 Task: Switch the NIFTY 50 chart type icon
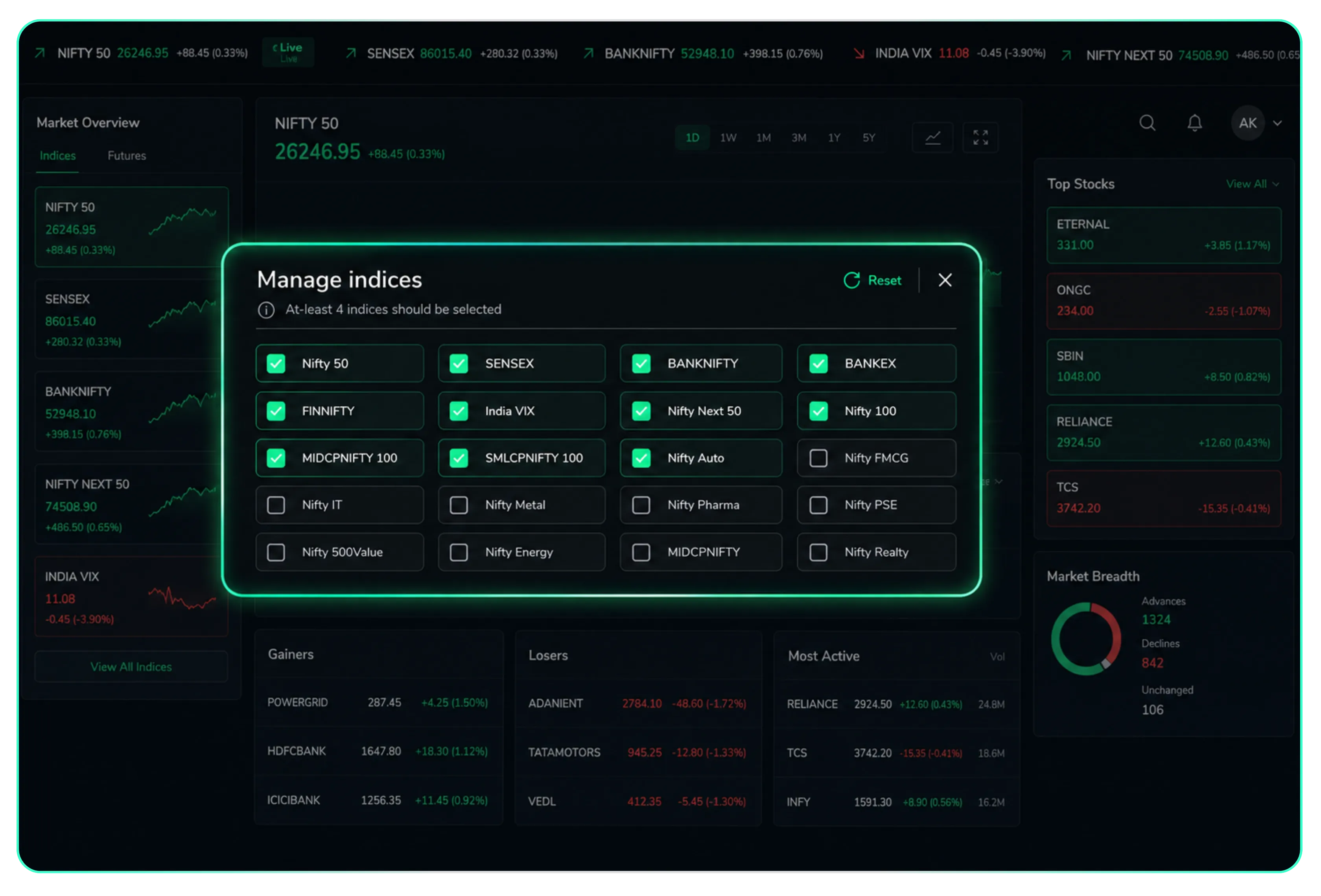coord(932,138)
